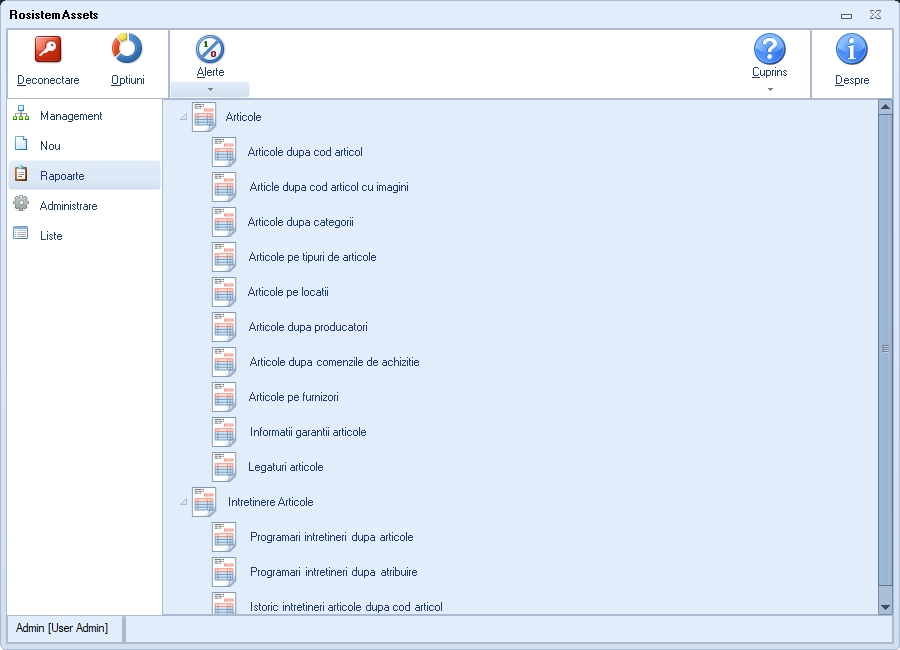Open Optiuni from the toolbar
The image size is (900, 650).
point(127,50)
